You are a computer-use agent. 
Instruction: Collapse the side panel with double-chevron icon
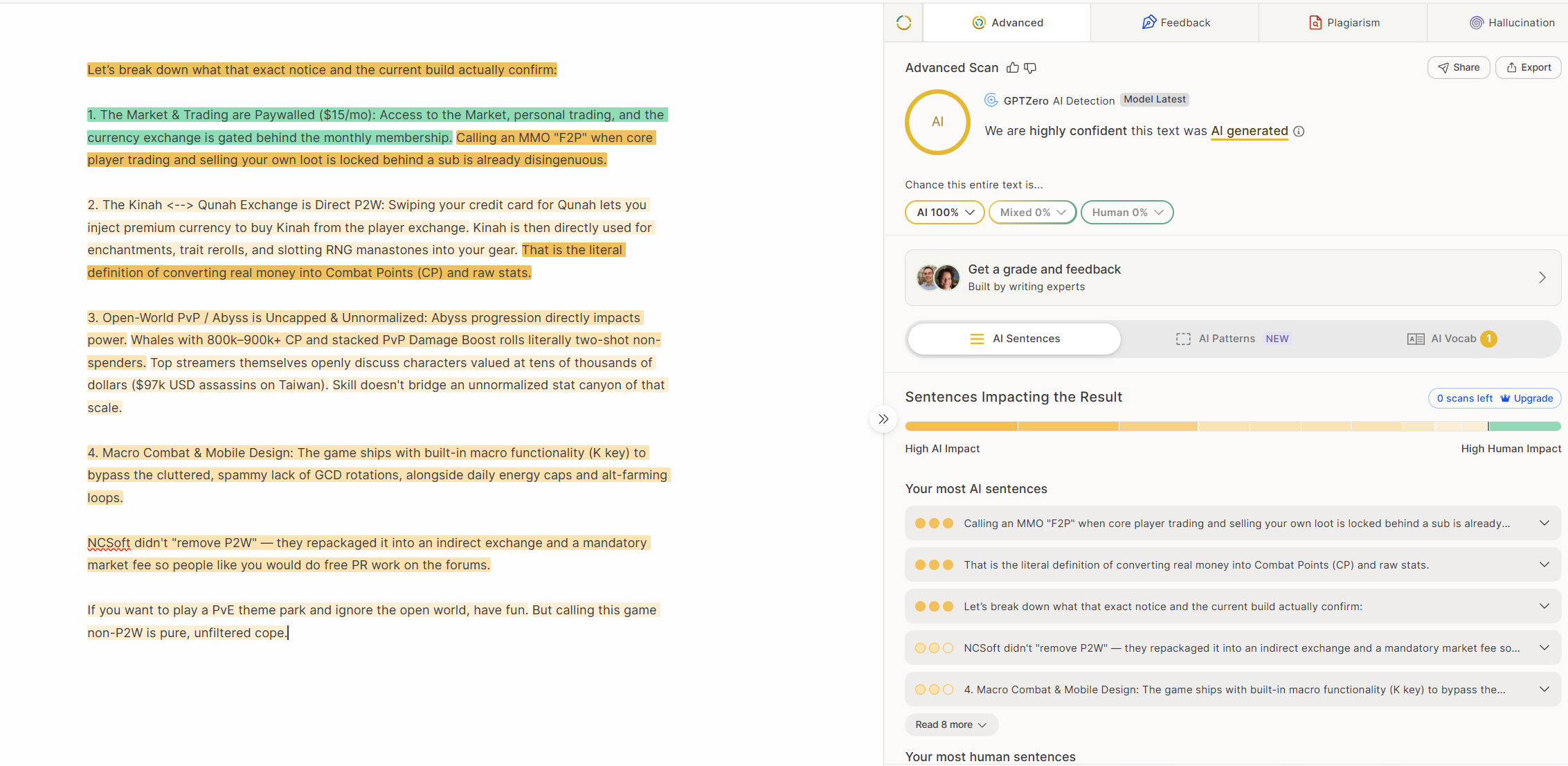[x=883, y=419]
